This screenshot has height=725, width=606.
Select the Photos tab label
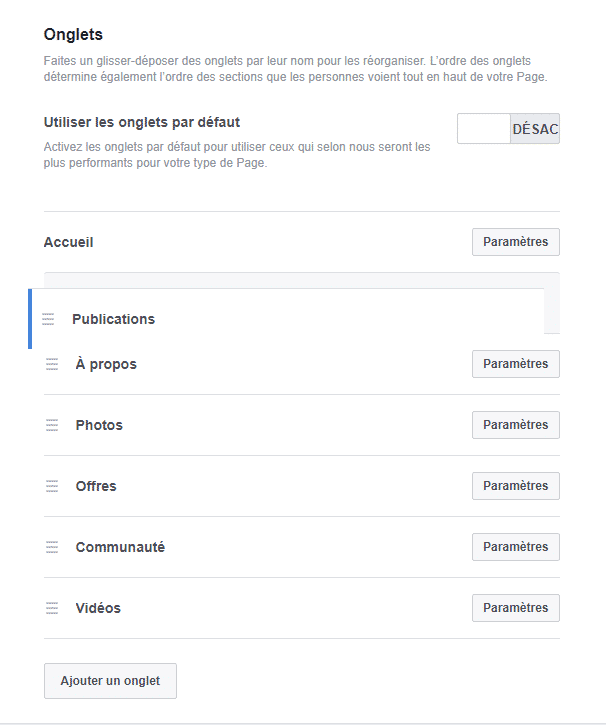(x=99, y=425)
